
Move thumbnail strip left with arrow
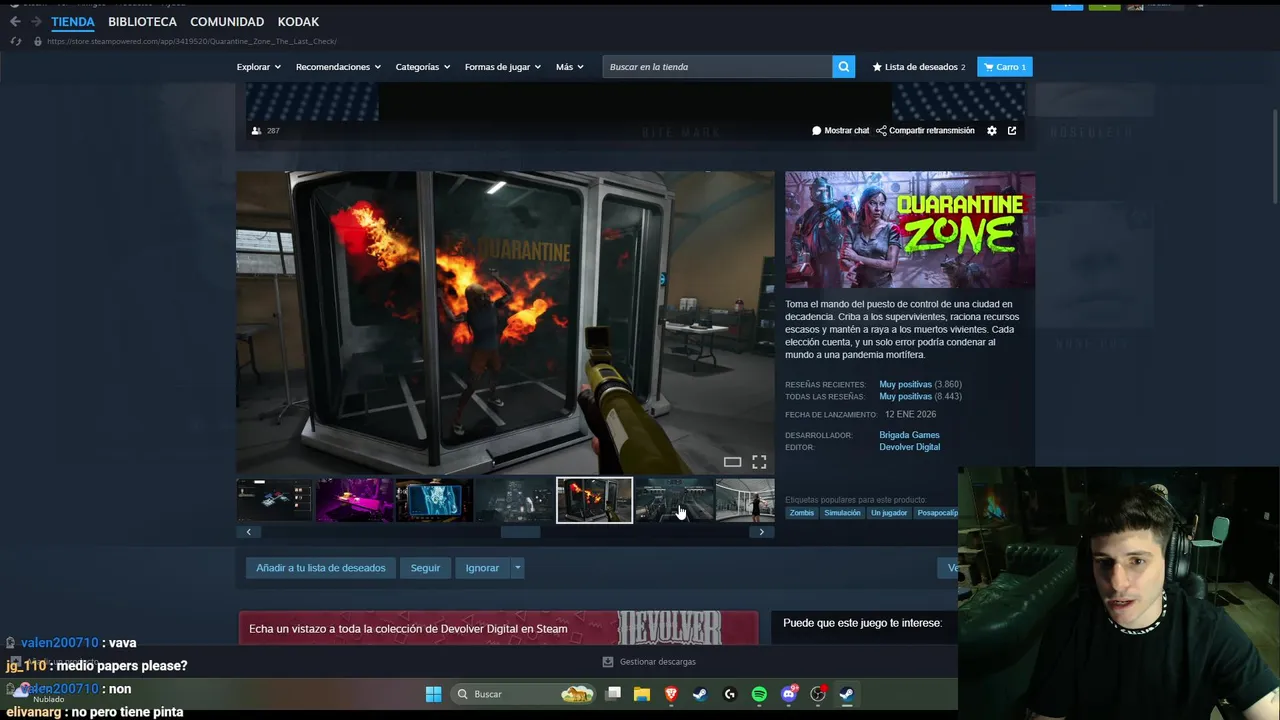(248, 532)
